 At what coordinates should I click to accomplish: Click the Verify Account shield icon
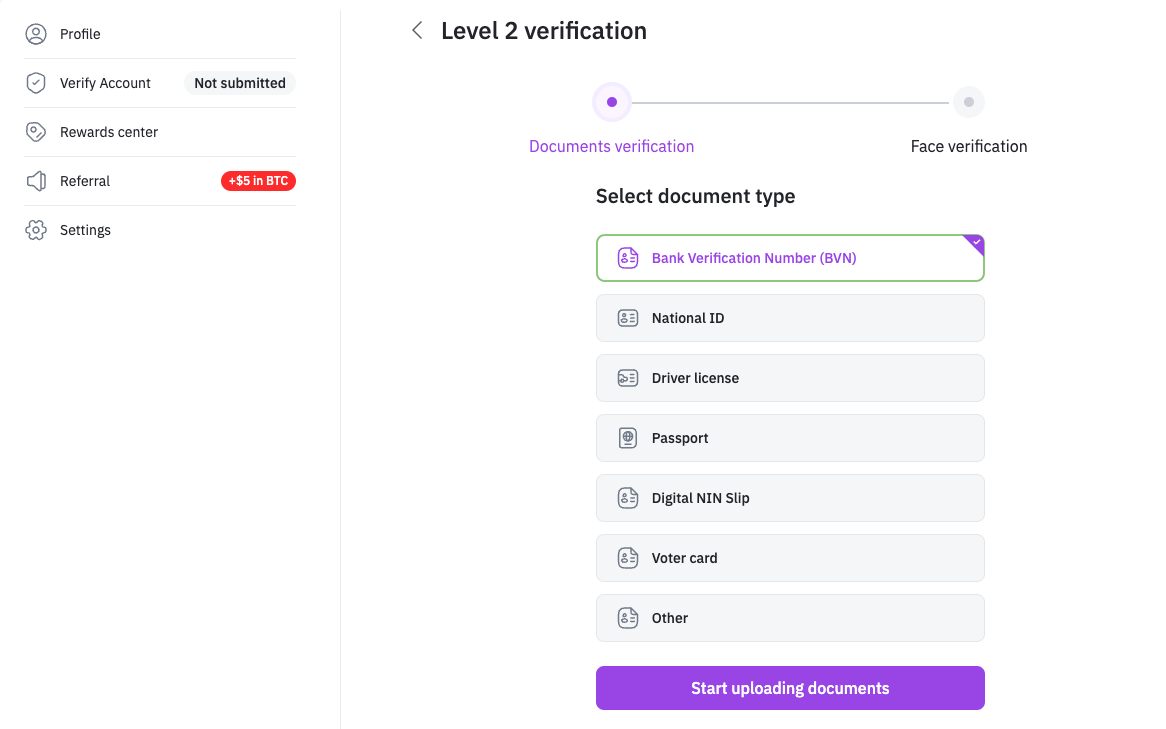pos(36,83)
